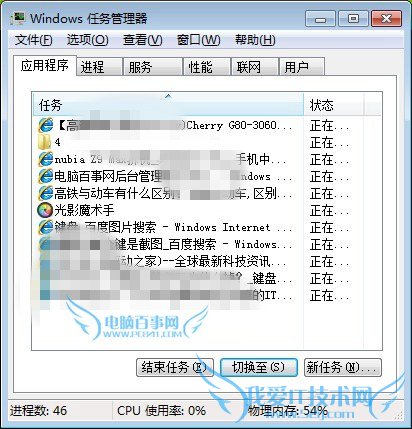
Task: Open the 选项(O) menu
Action: (x=87, y=40)
